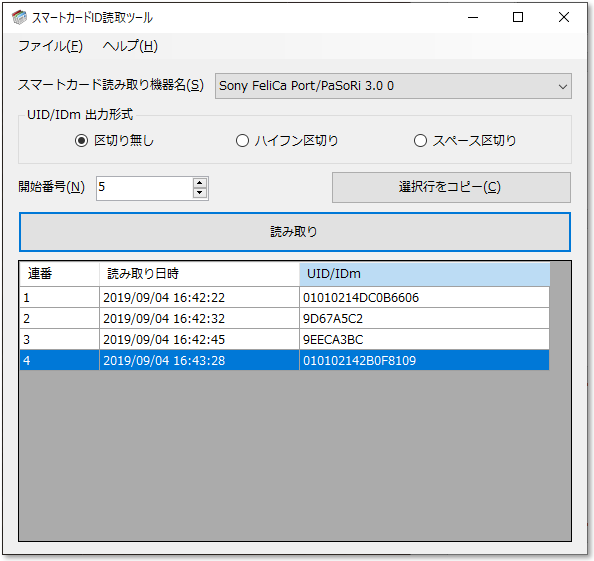Image resolution: width=594 pixels, height=561 pixels.
Task: Maximize the スマートカードID読取ツール window
Action: (518, 17)
